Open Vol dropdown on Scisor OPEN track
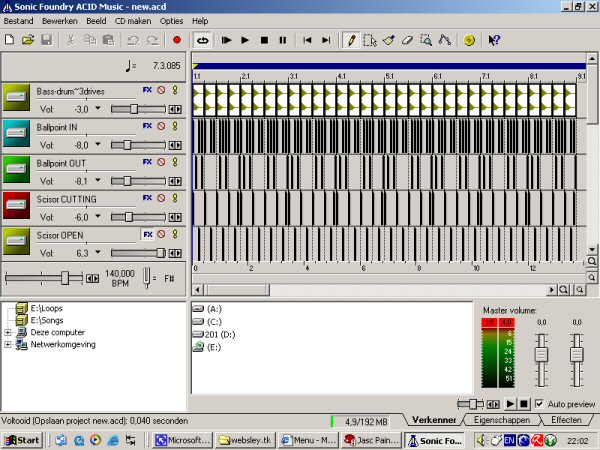The image size is (600, 450). point(98,252)
